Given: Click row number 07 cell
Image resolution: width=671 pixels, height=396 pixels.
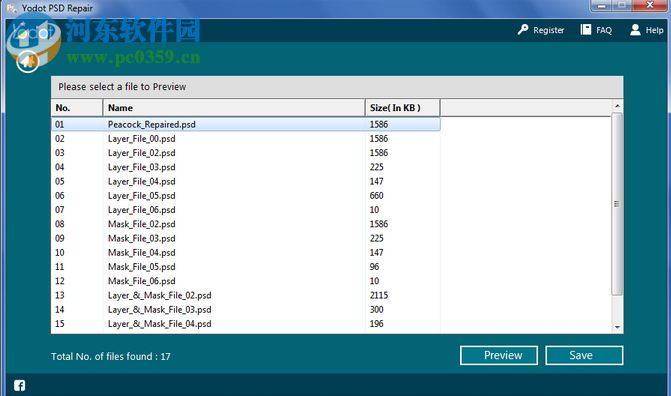Looking at the screenshot, I should pyautogui.click(x=60, y=210).
